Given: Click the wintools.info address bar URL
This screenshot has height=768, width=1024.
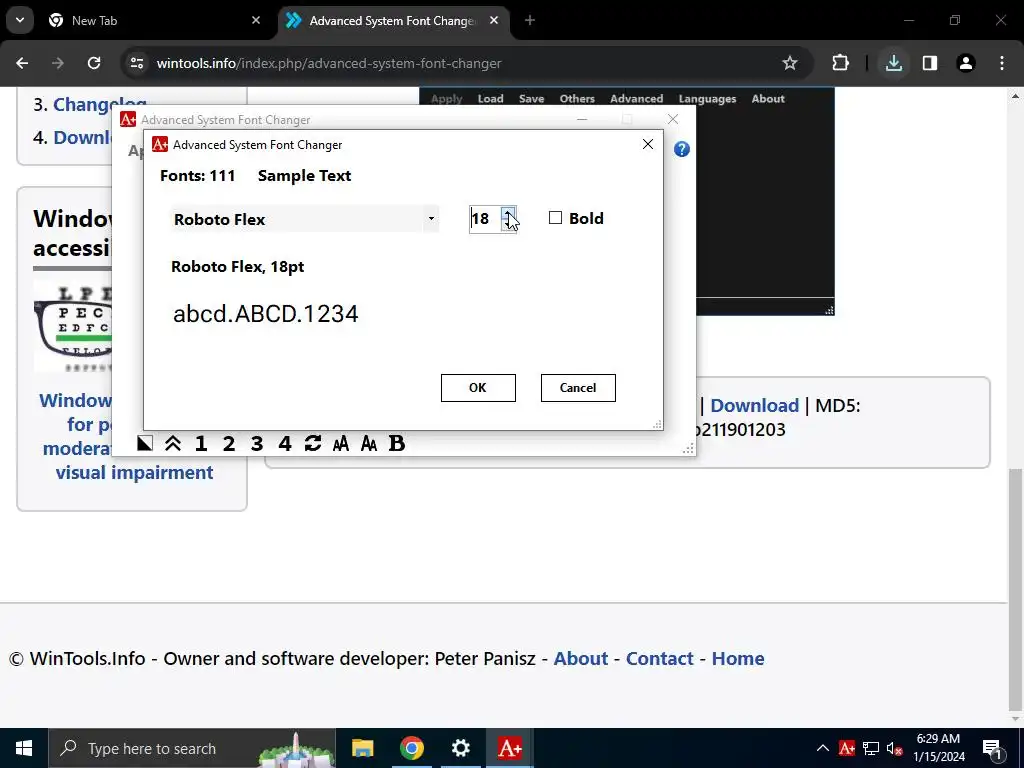Looking at the screenshot, I should point(329,63).
